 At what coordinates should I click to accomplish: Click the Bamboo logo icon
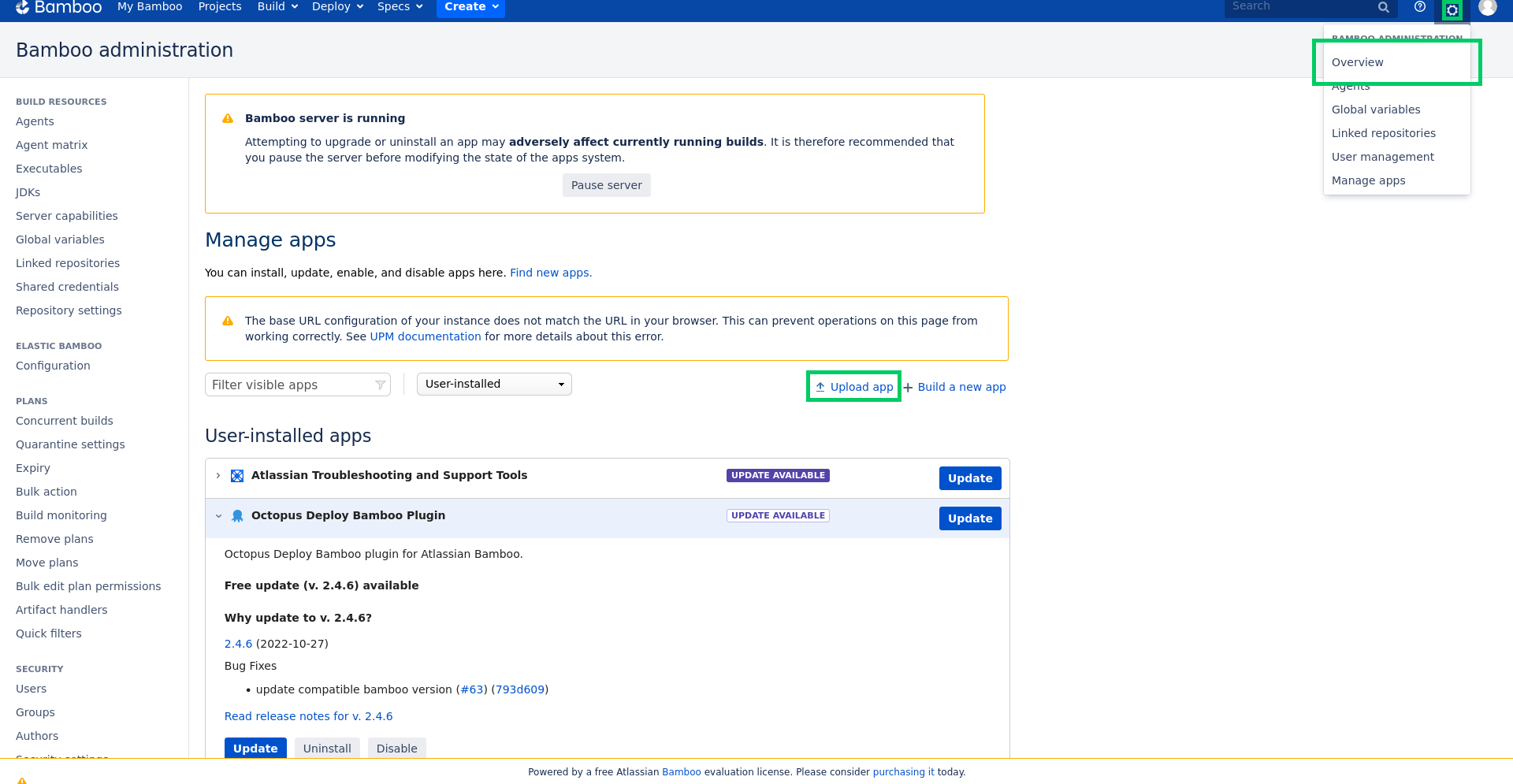(x=22, y=7)
